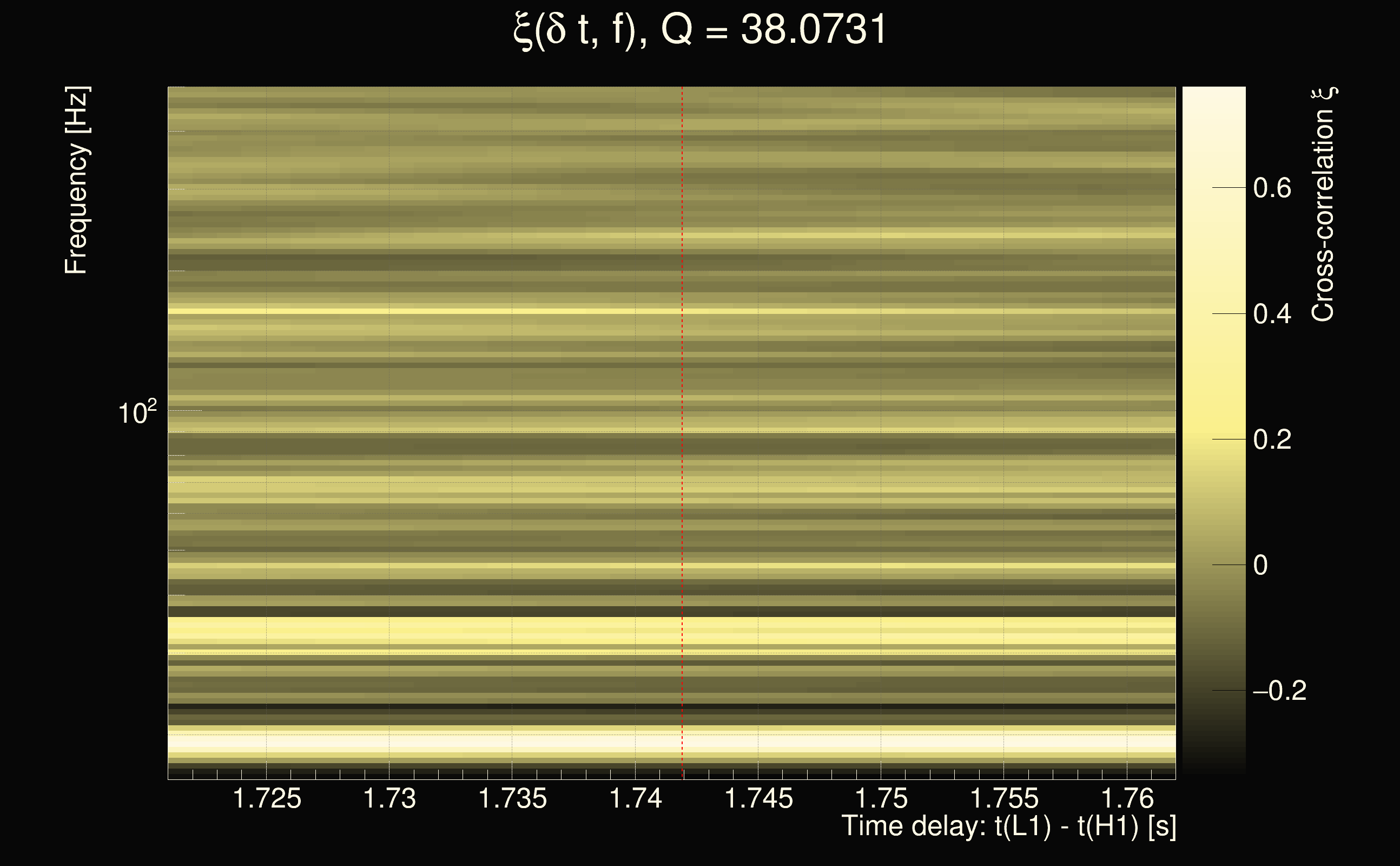Viewport: 1400px width, 866px height.
Task: Click the 0.4 value on the colorbar
Action: [1272, 314]
